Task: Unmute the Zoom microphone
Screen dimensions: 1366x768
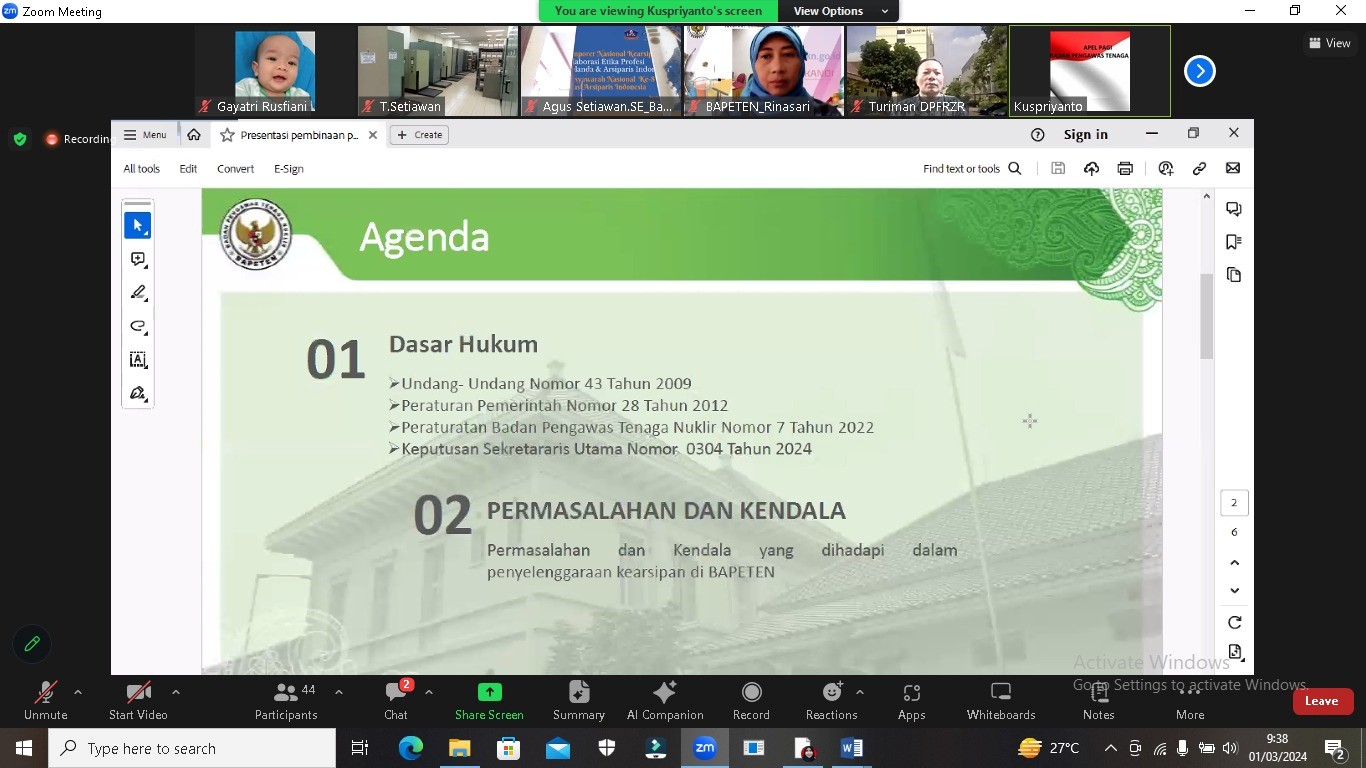Action: coord(46,701)
